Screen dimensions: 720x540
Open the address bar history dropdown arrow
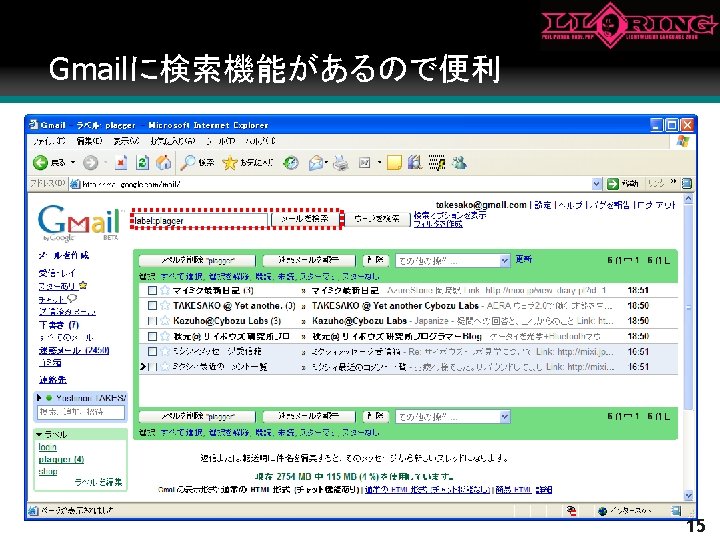pos(596,184)
